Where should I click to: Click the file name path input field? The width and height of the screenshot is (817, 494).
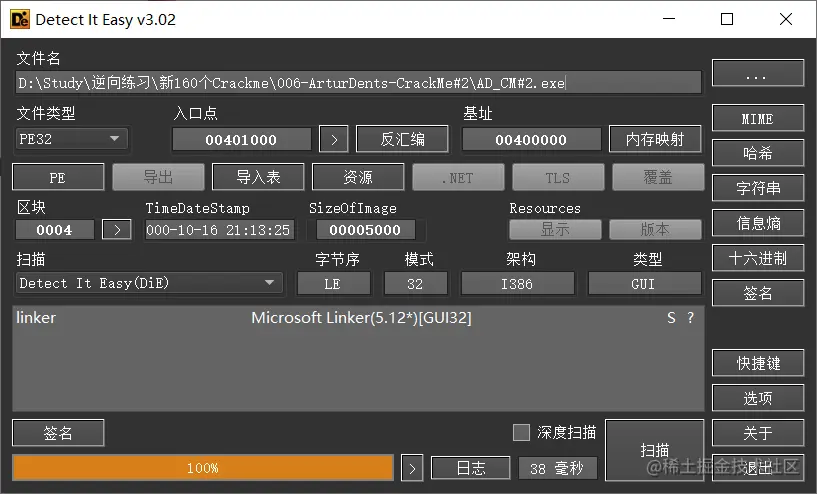pos(358,83)
